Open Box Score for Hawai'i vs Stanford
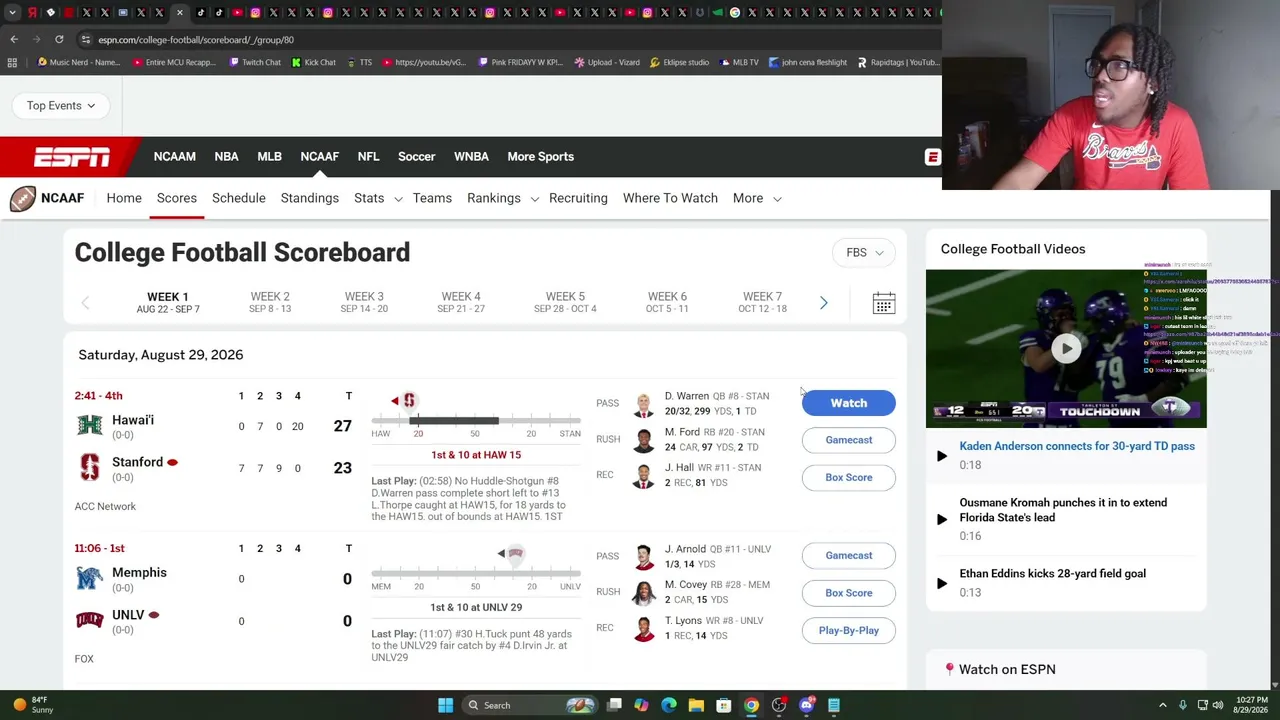The image size is (1280, 720). pyautogui.click(x=848, y=477)
